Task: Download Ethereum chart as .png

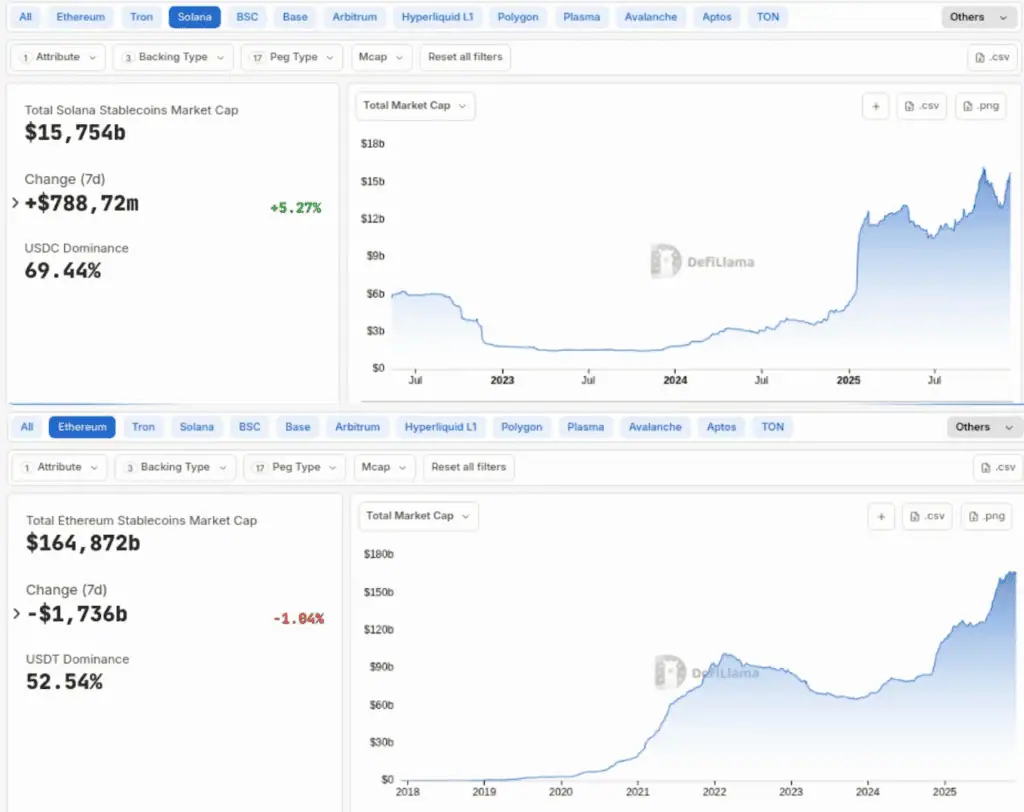Action: click(x=985, y=516)
